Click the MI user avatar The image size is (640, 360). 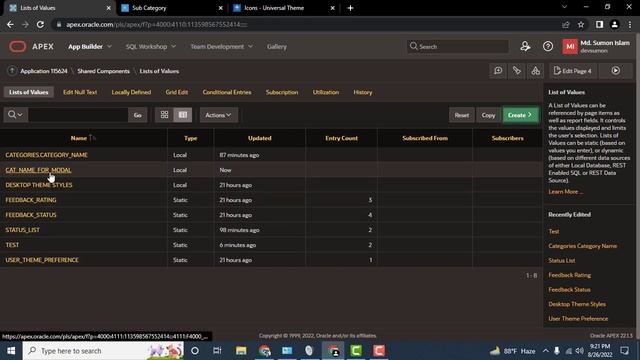(x=570, y=47)
